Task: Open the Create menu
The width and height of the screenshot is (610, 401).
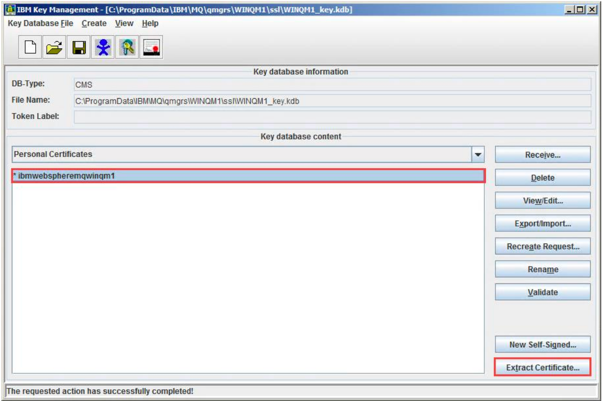Action: [x=94, y=23]
